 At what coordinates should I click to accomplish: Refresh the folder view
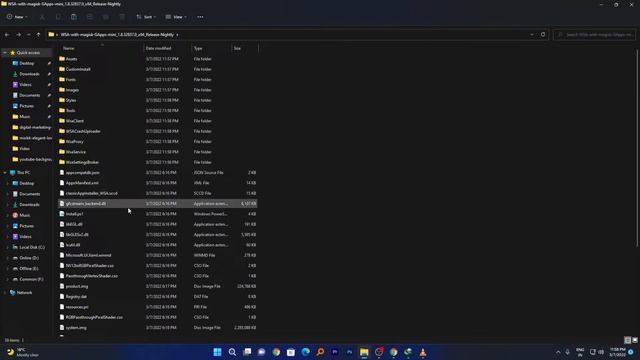click(543, 35)
